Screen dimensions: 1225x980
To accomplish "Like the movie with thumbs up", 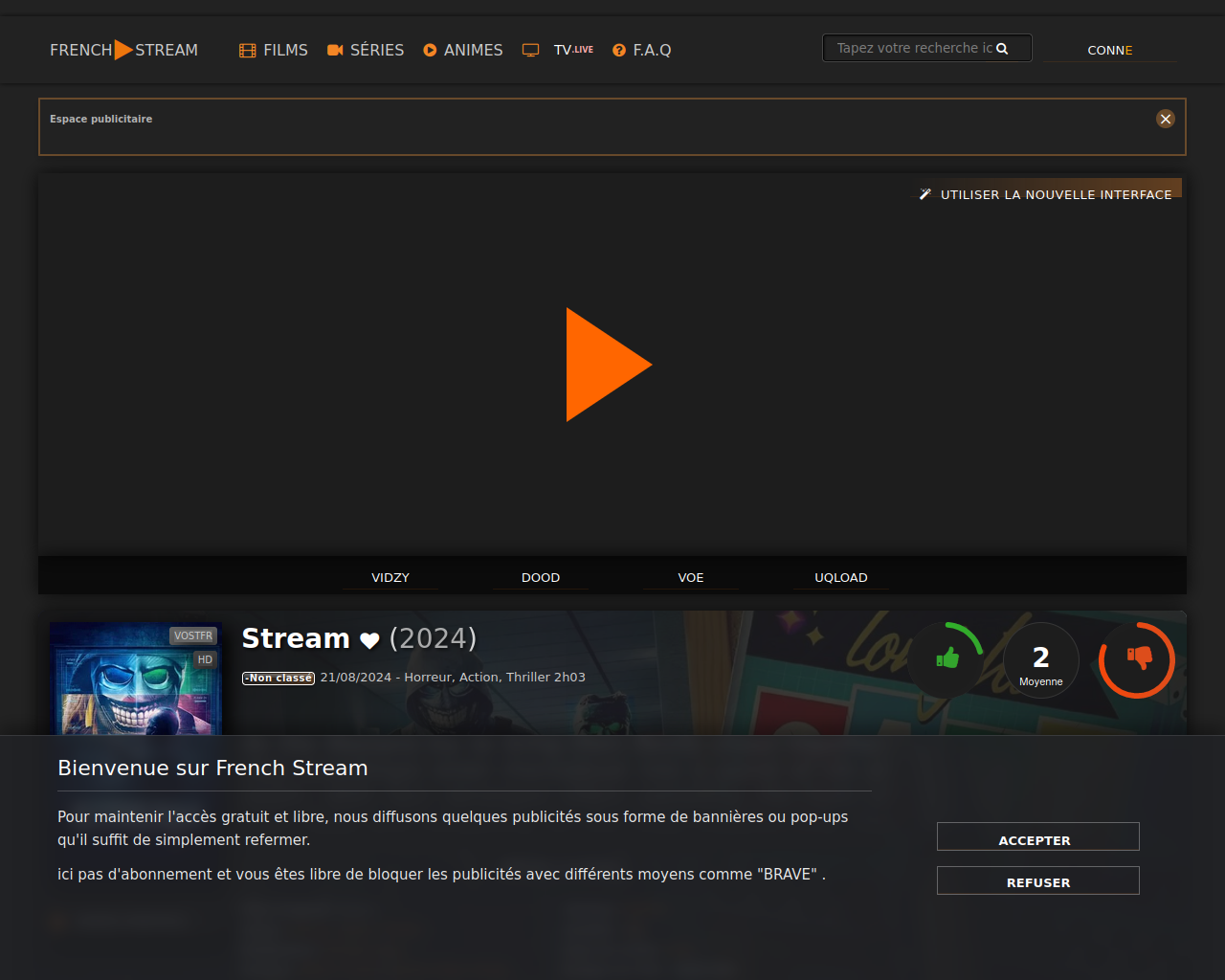I will click(x=946, y=658).
